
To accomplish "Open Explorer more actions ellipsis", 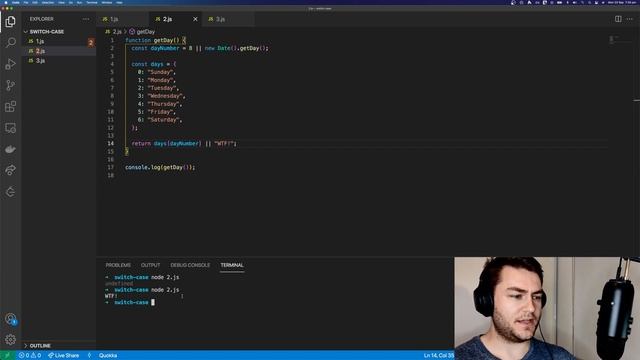I will [86, 19].
